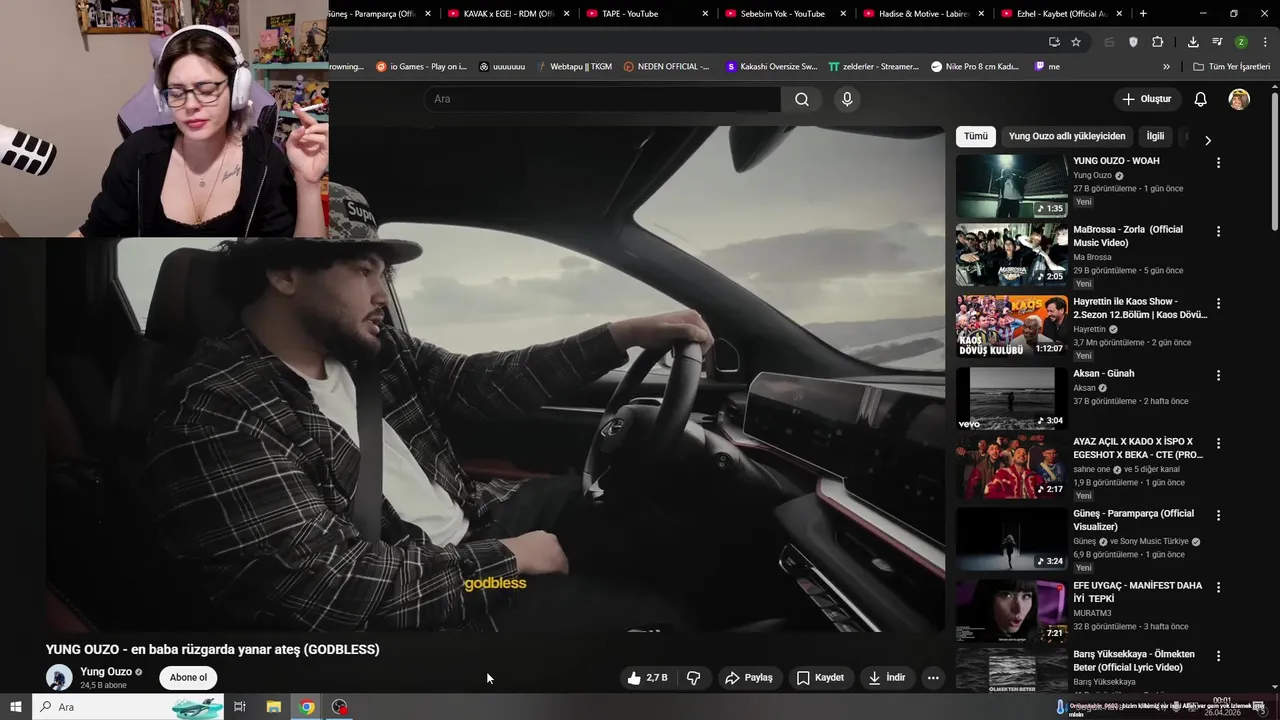Open Yung Ouzo channel name link
Image resolution: width=1280 pixels, height=720 pixels.
[106, 672]
